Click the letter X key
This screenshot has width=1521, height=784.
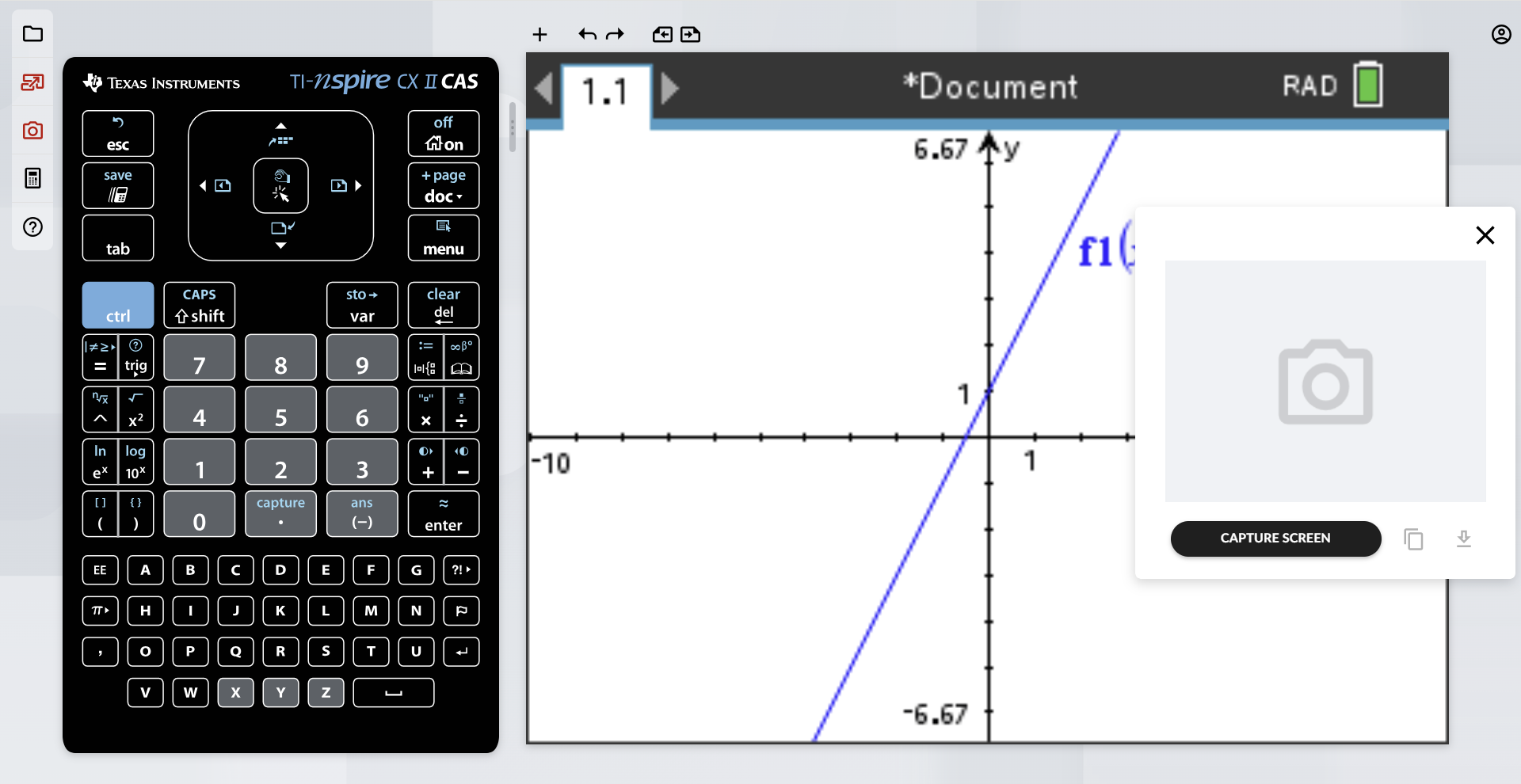[235, 693]
